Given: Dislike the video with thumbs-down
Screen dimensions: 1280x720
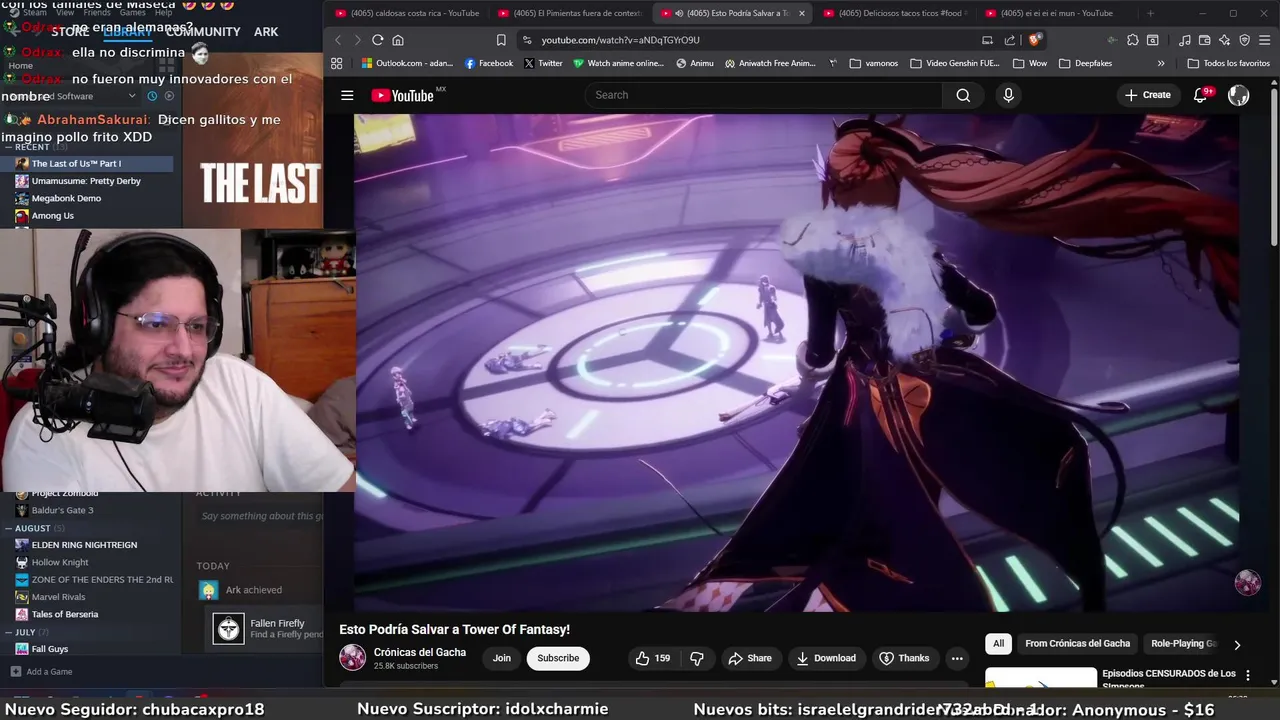Looking at the screenshot, I should click(697, 658).
